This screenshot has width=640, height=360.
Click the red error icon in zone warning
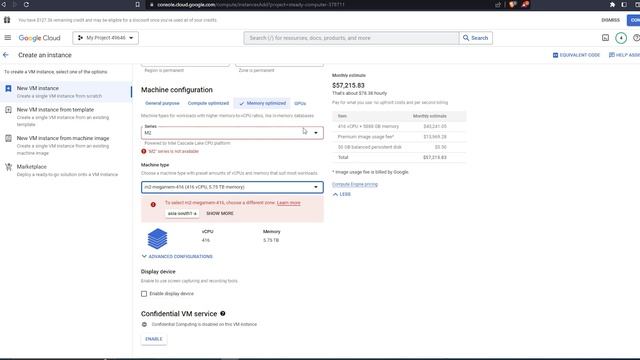tap(153, 204)
